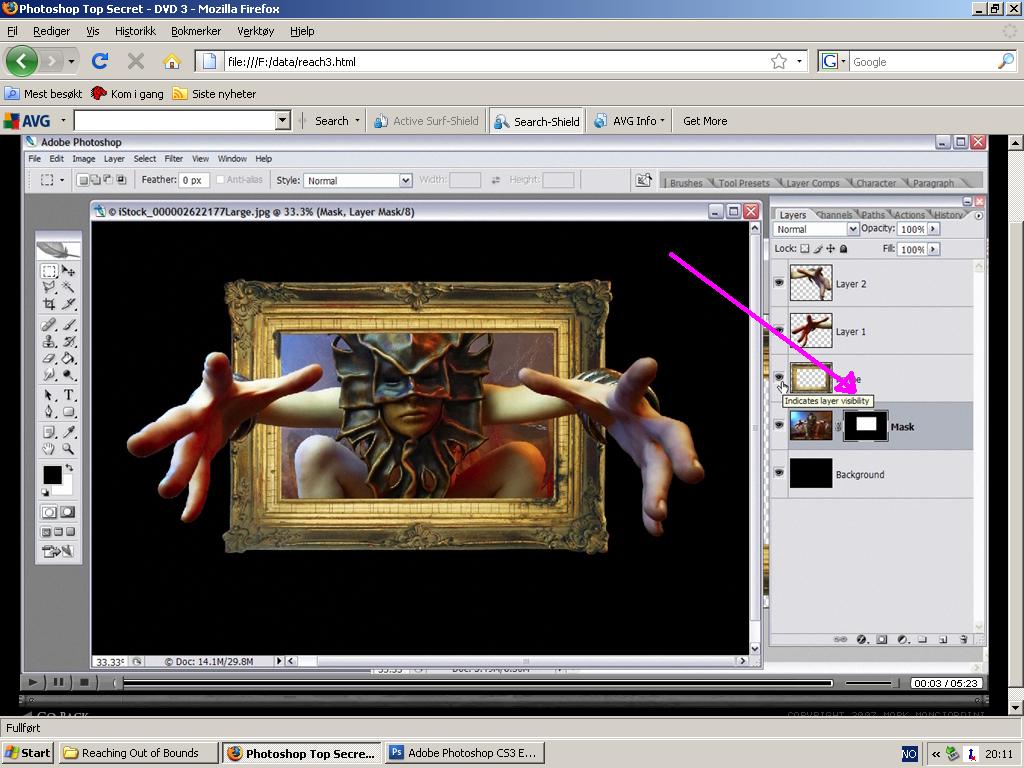Select the Crop tool
This screenshot has width=1024, height=768.
click(x=49, y=304)
